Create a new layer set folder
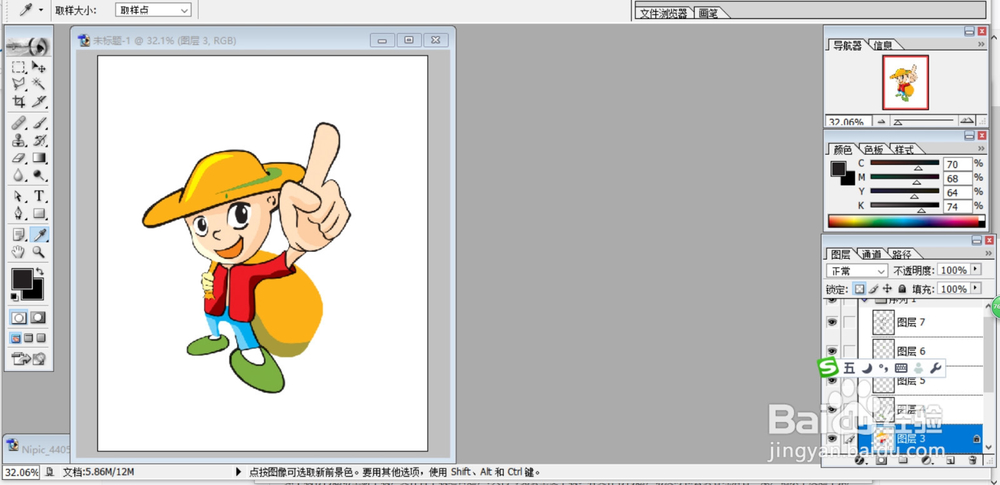Viewport: 1000px width, 485px height. point(903,459)
